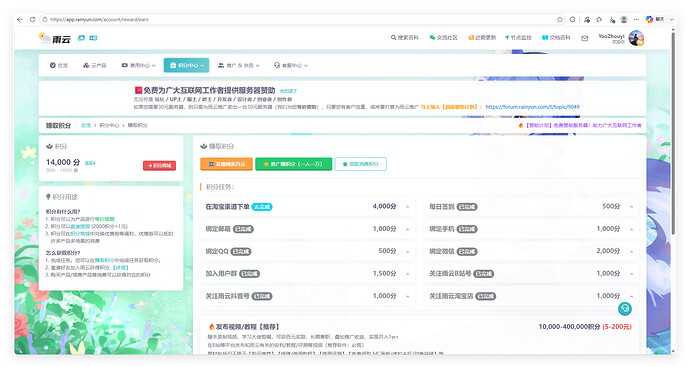690x367 pixels.
Task: Open 交流社区 link in the header
Action: click(444, 38)
